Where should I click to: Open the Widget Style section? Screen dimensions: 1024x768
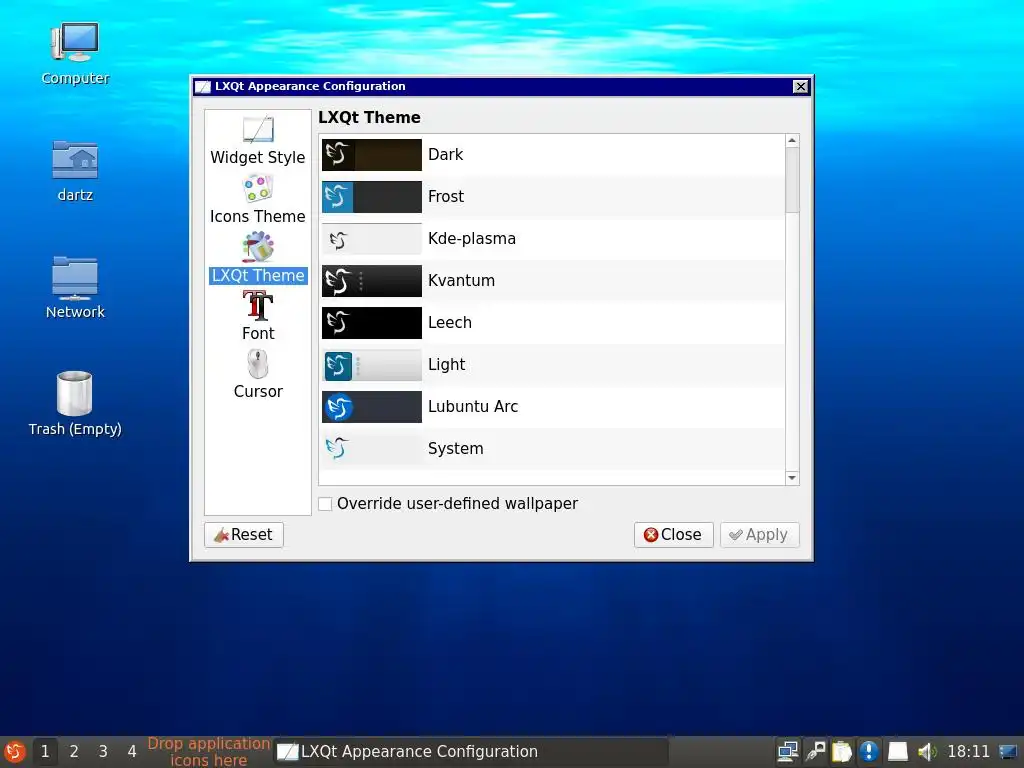(x=257, y=141)
